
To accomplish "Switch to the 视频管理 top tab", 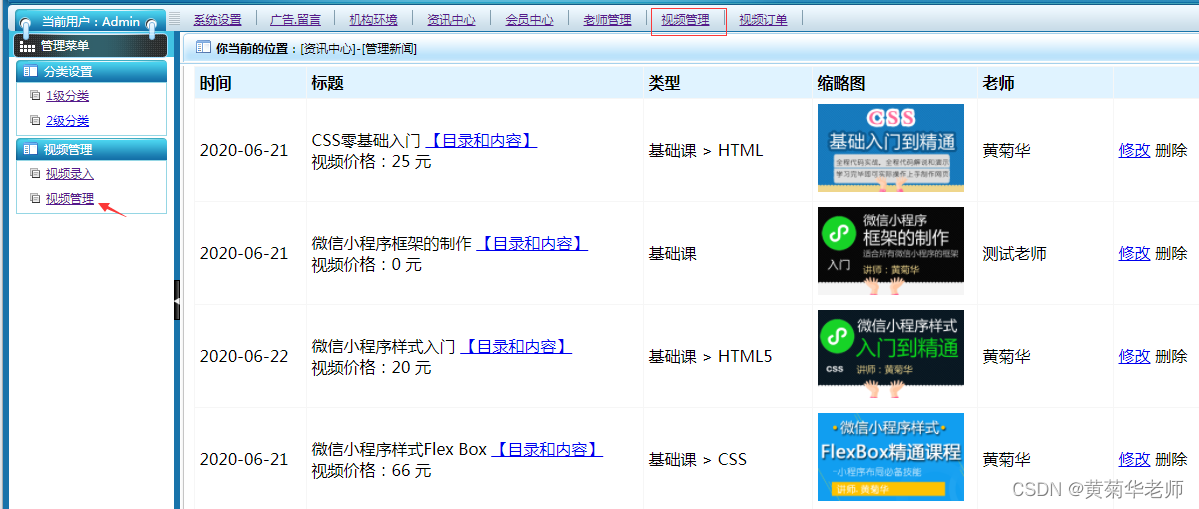I will (x=685, y=20).
